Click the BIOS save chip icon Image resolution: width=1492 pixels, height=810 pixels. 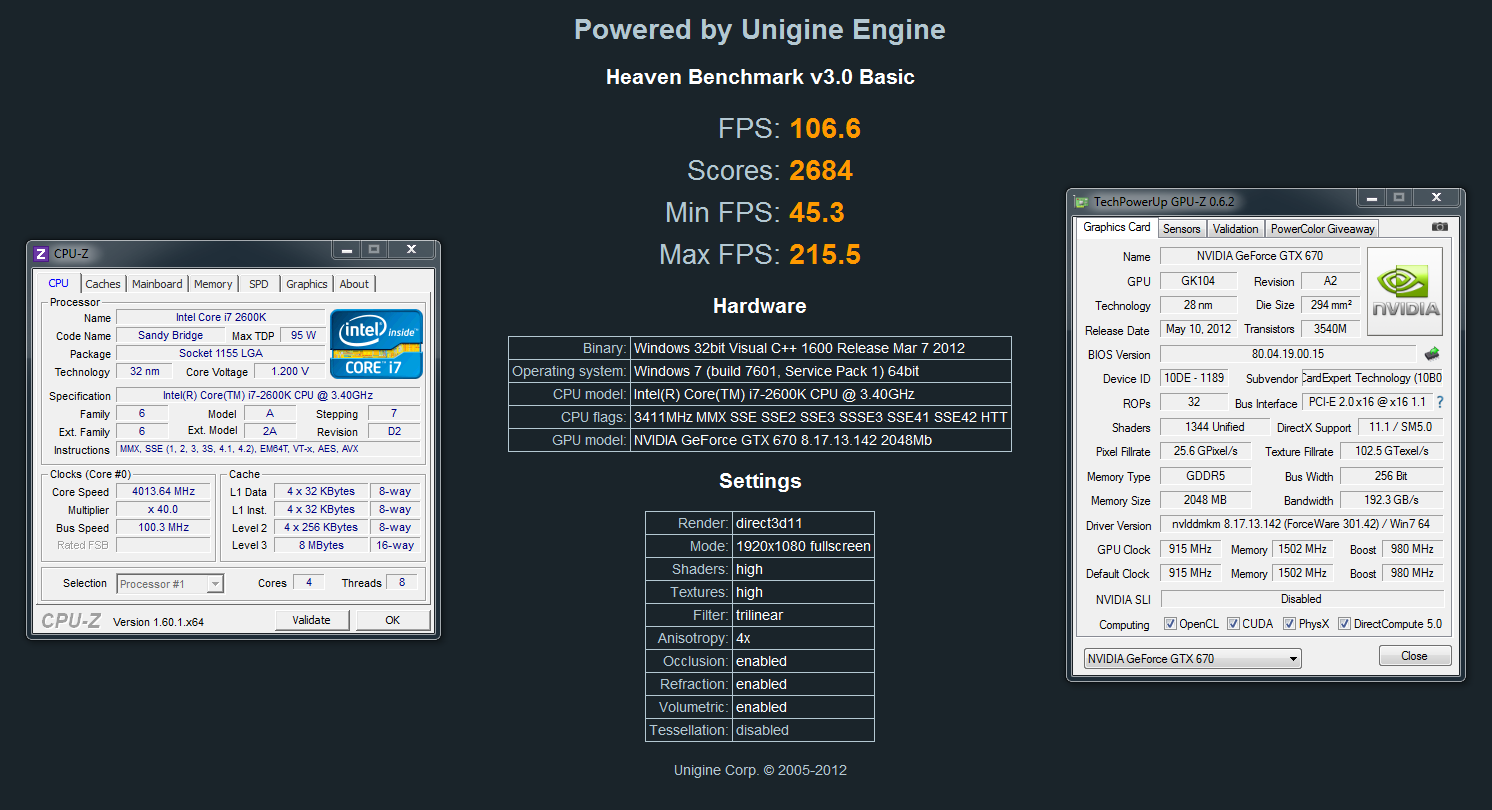pos(1432,354)
